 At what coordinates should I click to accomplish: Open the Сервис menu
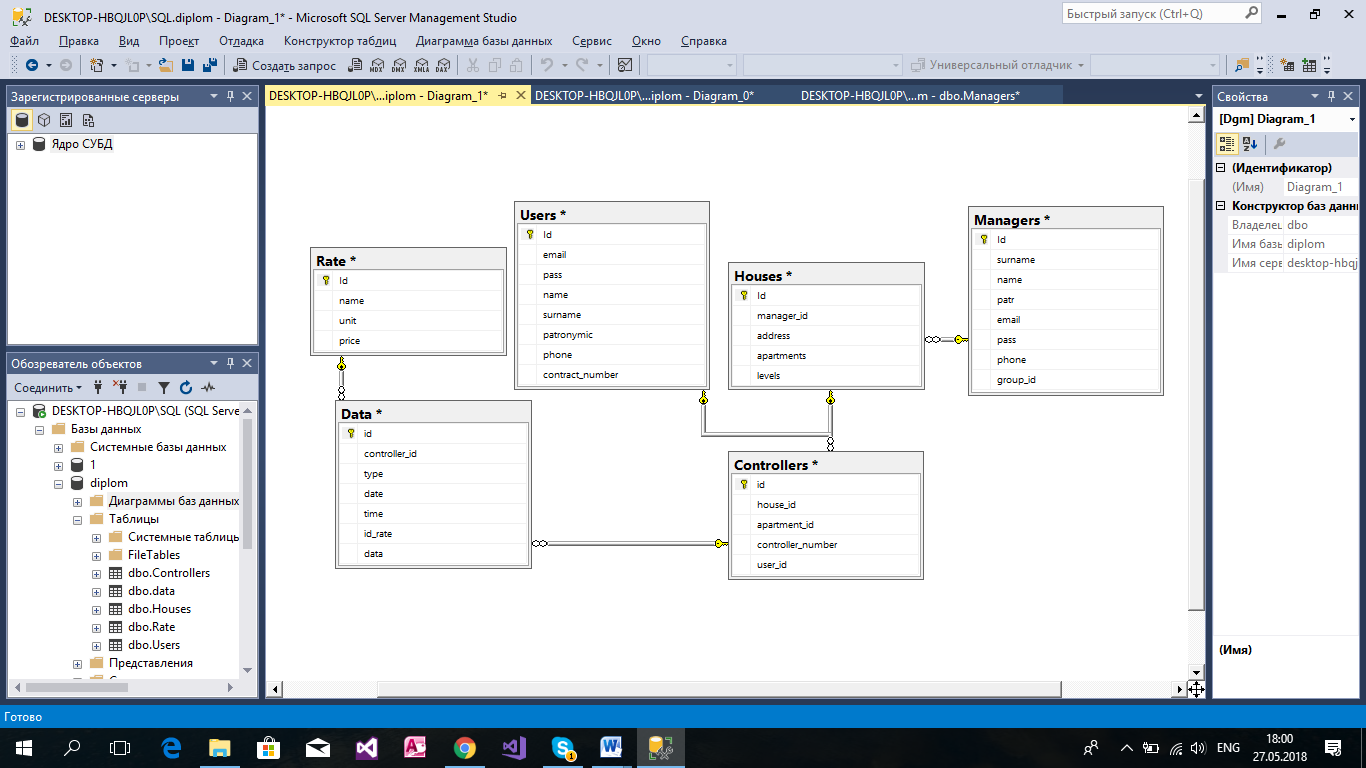click(x=592, y=41)
